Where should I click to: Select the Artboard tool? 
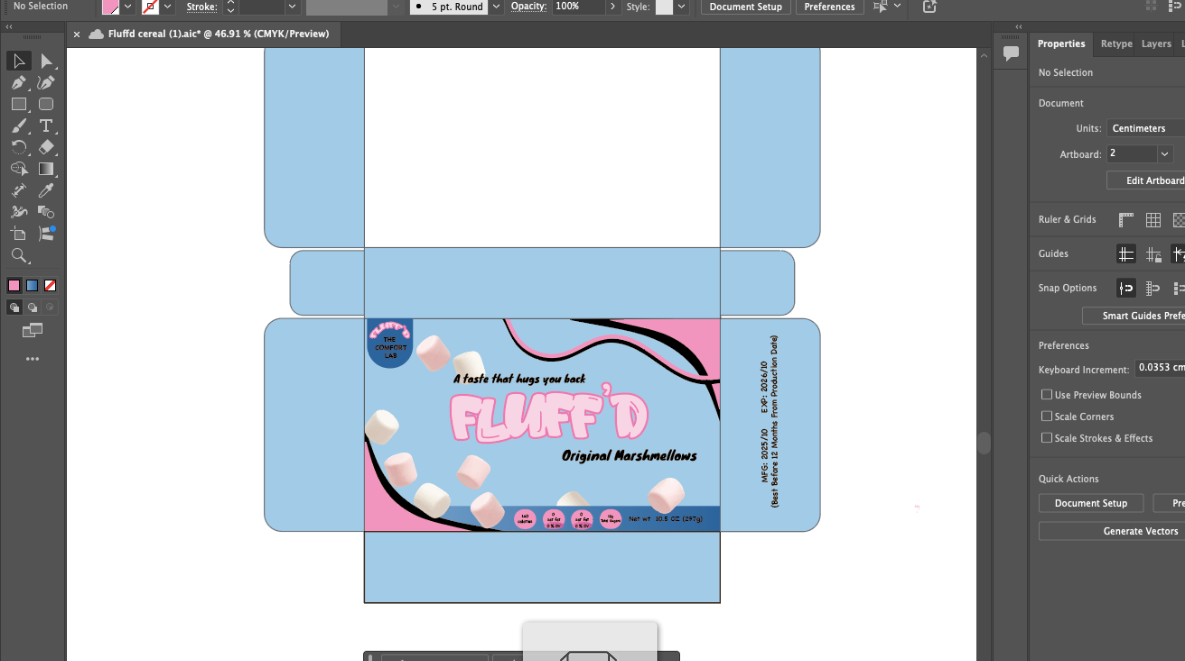coord(19,234)
